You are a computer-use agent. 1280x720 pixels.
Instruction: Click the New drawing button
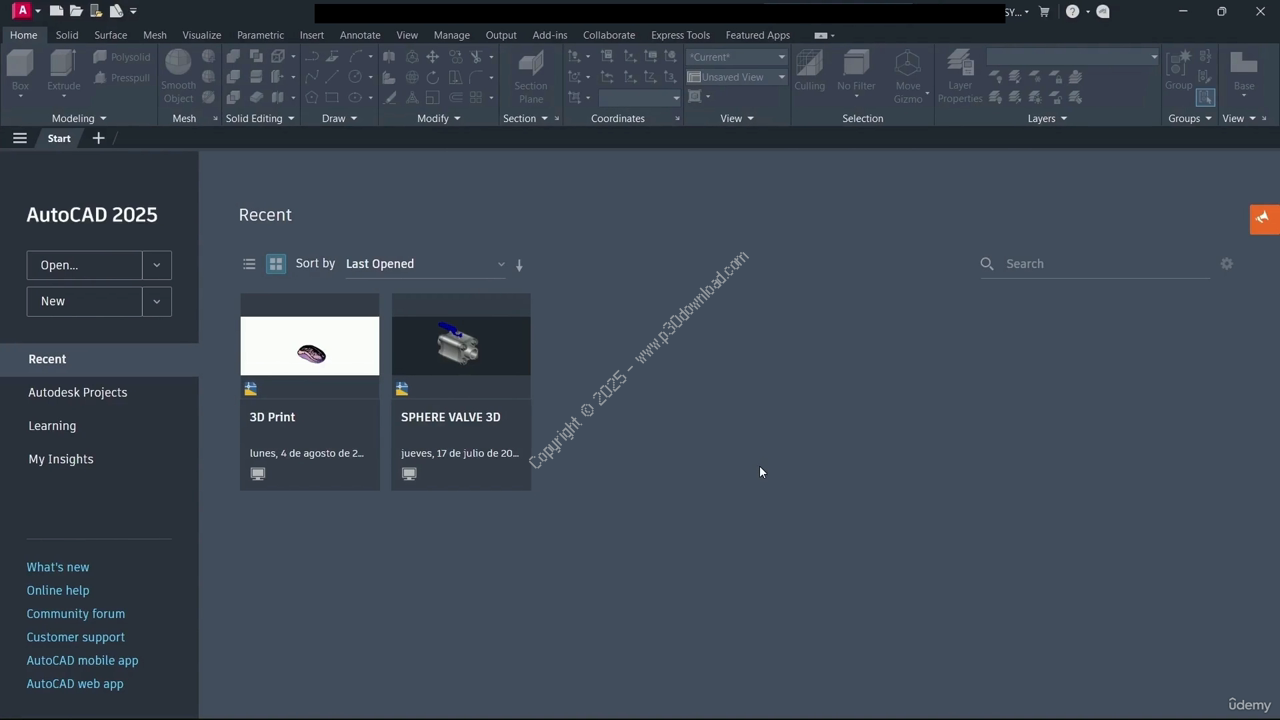coord(84,301)
